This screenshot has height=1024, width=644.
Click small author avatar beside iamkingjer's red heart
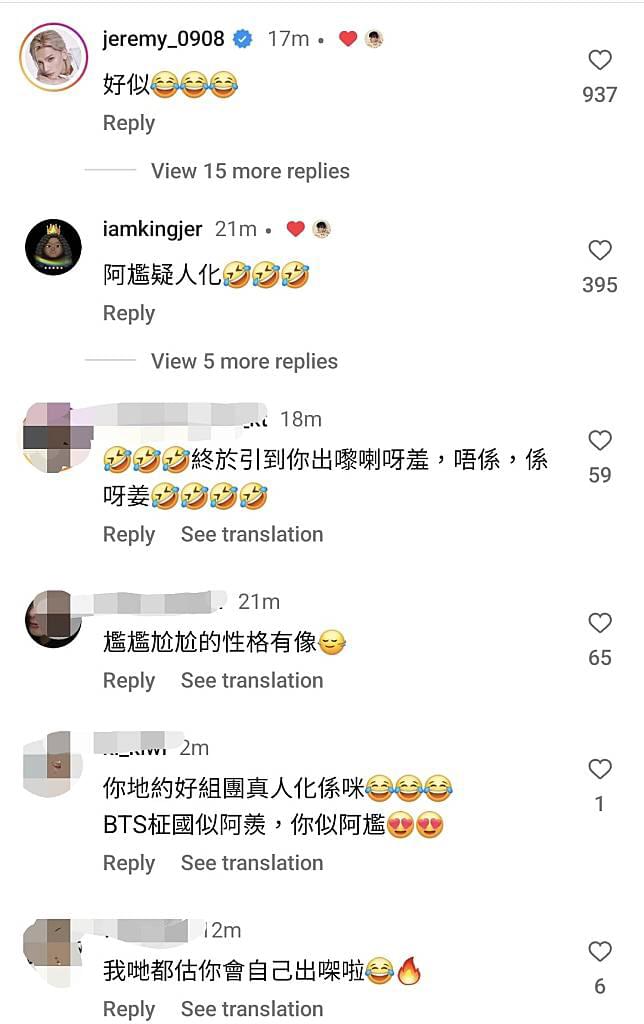click(321, 229)
